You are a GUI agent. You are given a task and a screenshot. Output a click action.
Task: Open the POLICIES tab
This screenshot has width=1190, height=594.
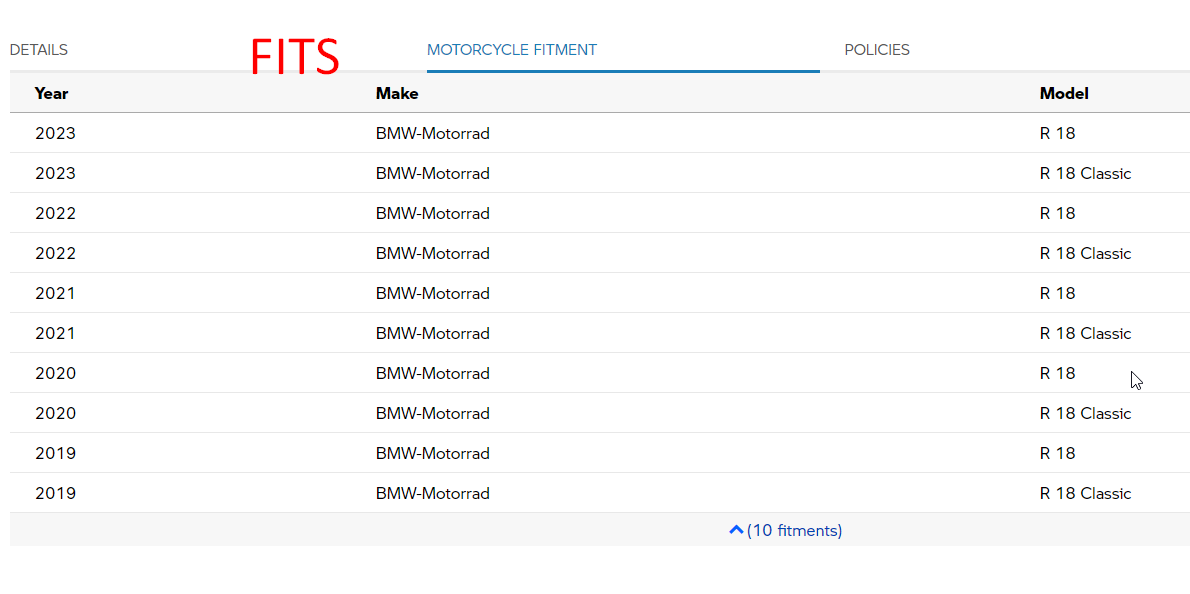(877, 49)
